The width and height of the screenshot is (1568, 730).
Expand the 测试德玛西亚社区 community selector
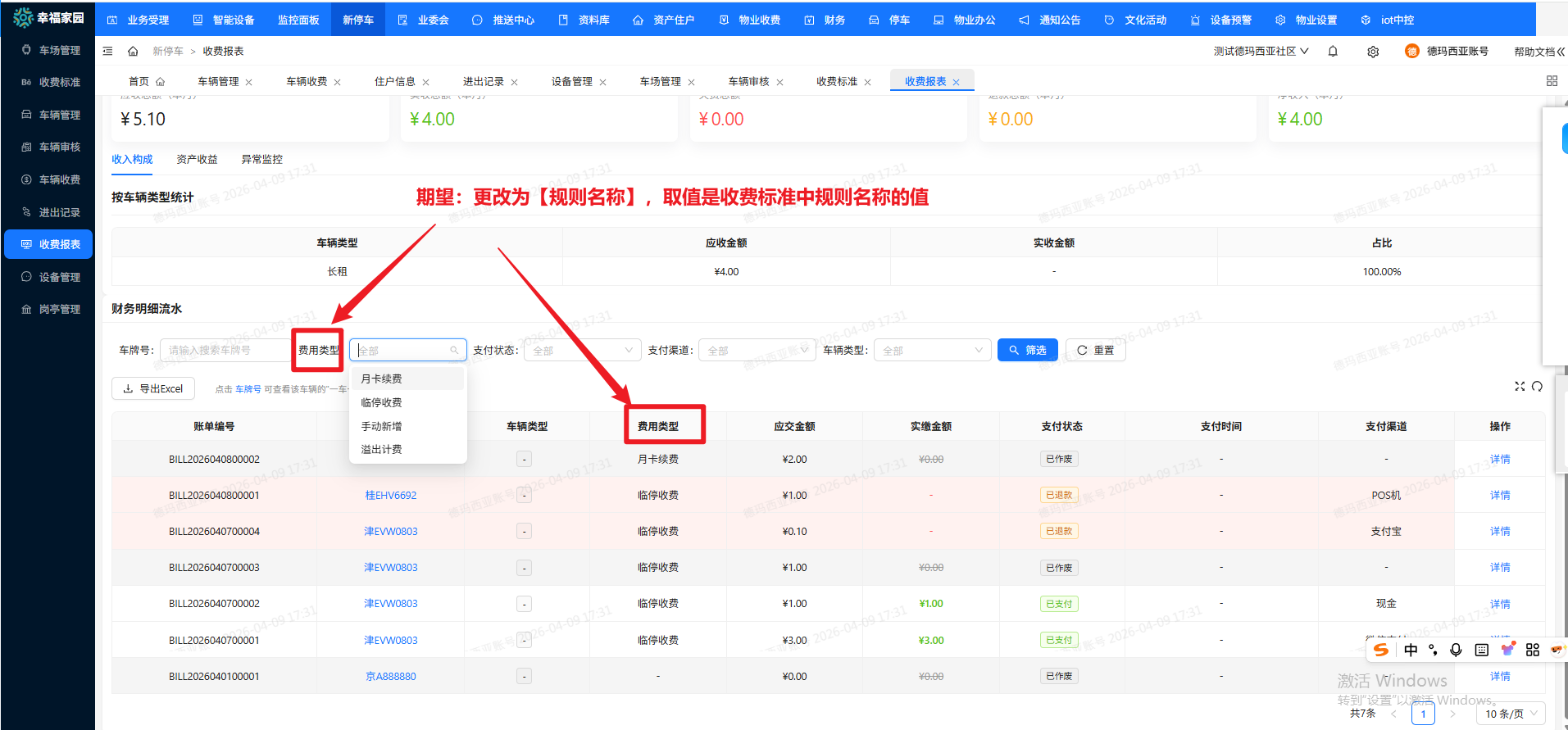[x=1261, y=52]
